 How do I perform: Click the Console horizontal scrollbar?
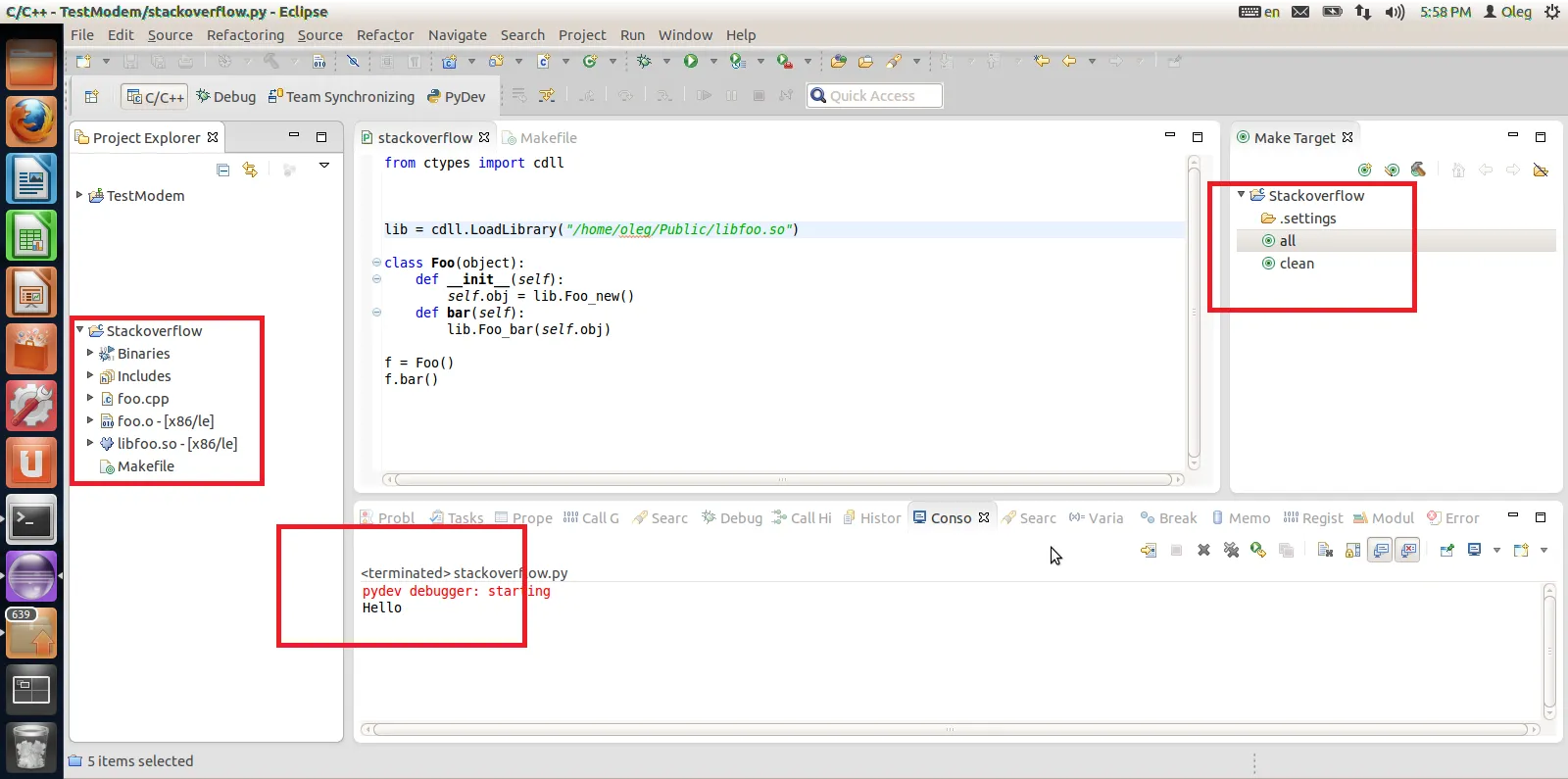tap(949, 729)
